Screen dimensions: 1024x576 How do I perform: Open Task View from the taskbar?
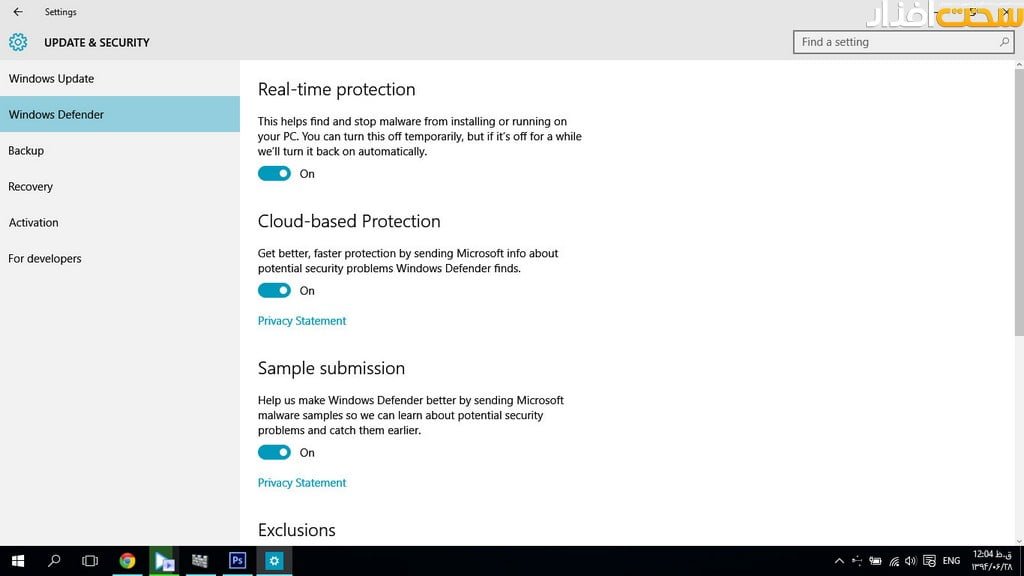[x=90, y=561]
